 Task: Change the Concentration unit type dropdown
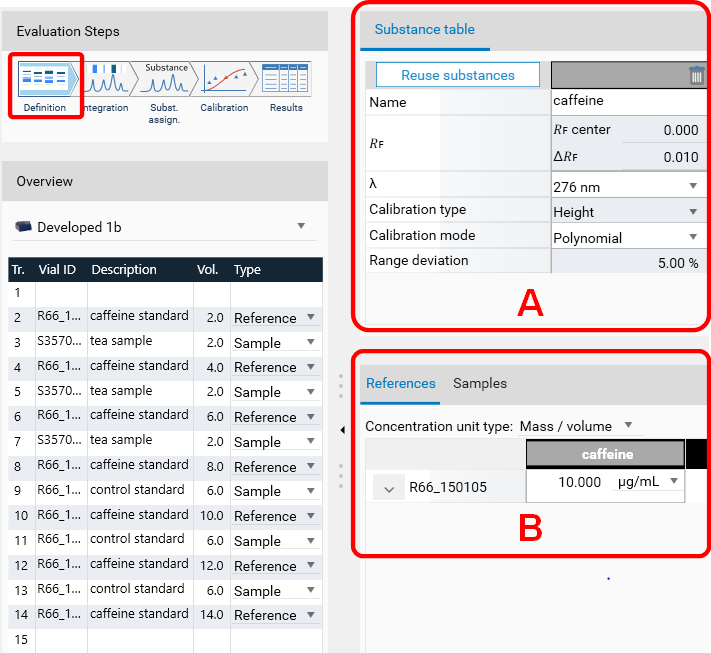pyautogui.click(x=628, y=426)
